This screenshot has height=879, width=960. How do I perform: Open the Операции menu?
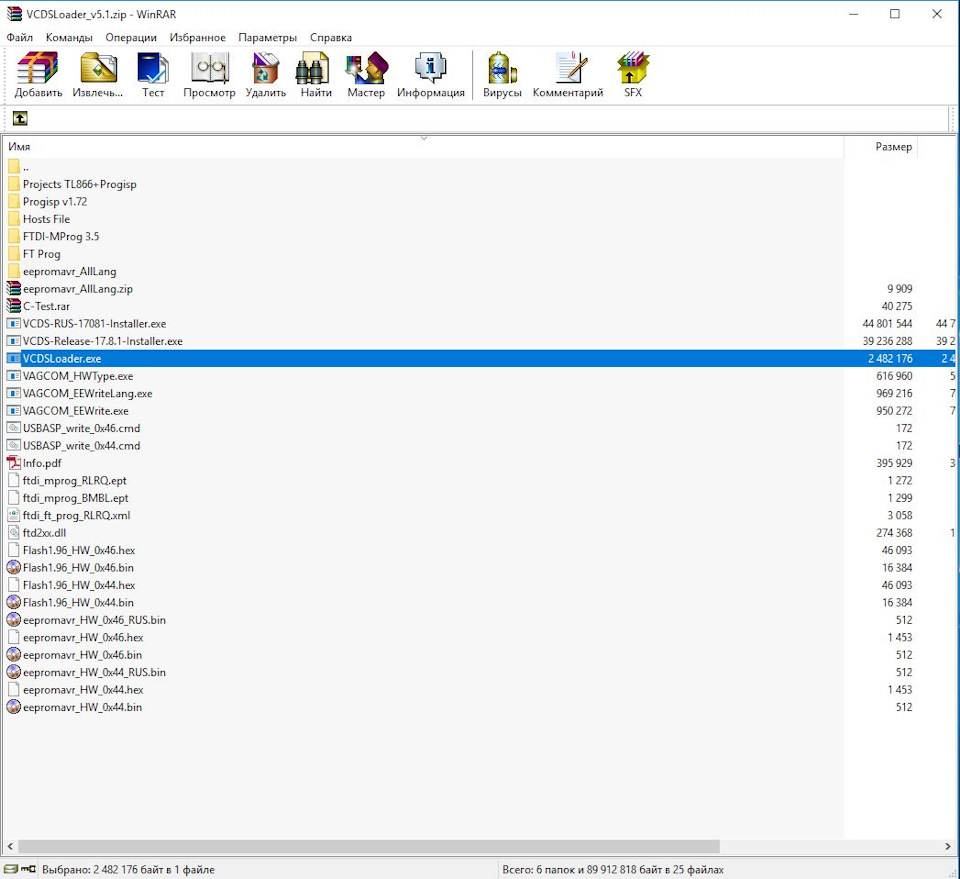coord(131,37)
